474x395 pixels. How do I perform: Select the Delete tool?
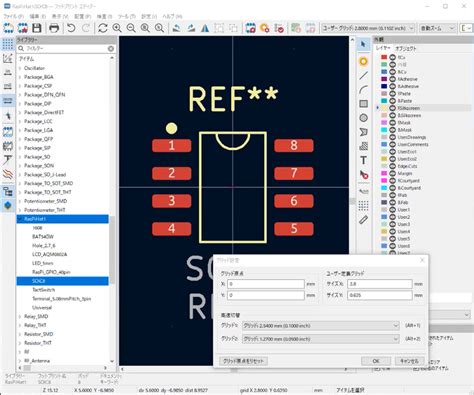tap(363, 174)
